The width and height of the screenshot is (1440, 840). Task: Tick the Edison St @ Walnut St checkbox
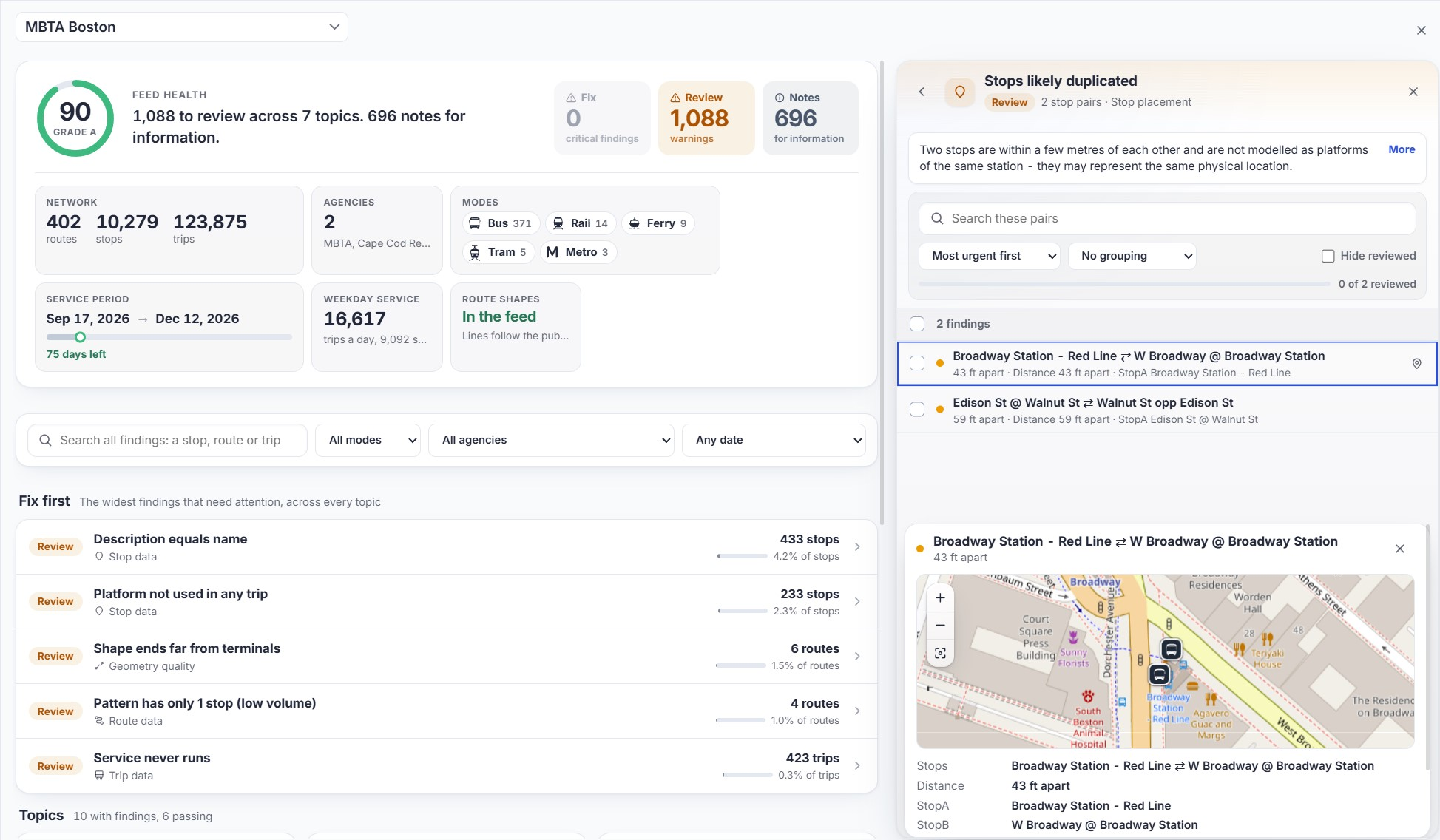coord(917,410)
